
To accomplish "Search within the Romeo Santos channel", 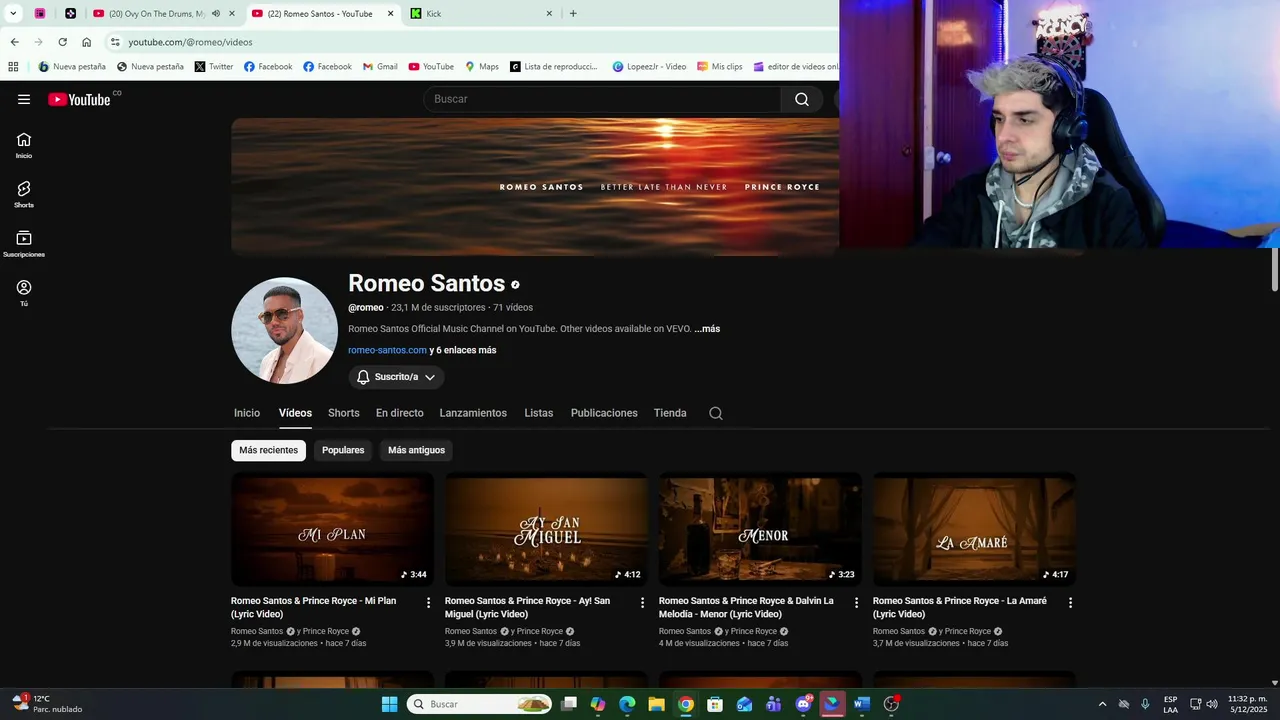I will point(716,413).
